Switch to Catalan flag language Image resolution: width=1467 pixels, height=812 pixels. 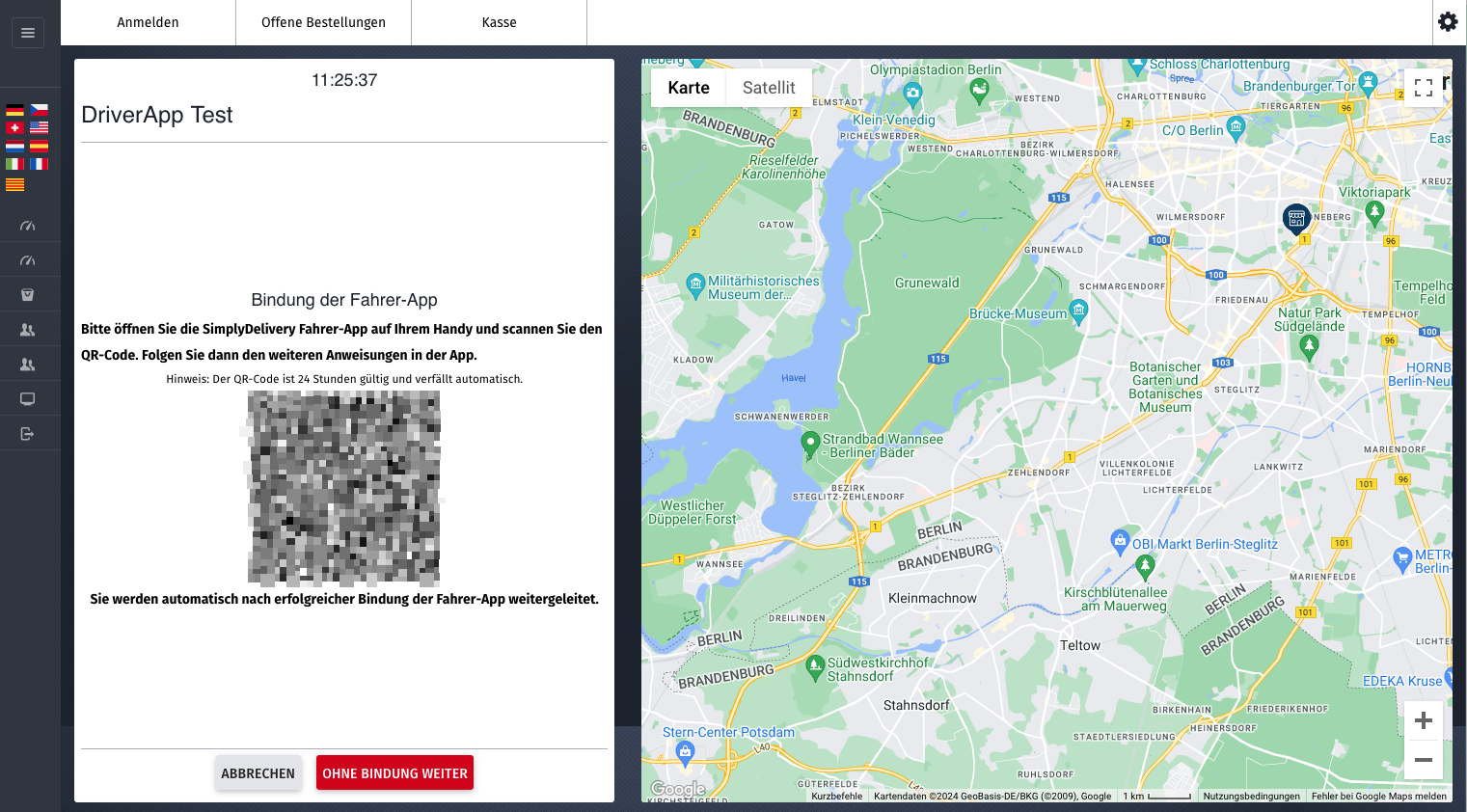(14, 185)
